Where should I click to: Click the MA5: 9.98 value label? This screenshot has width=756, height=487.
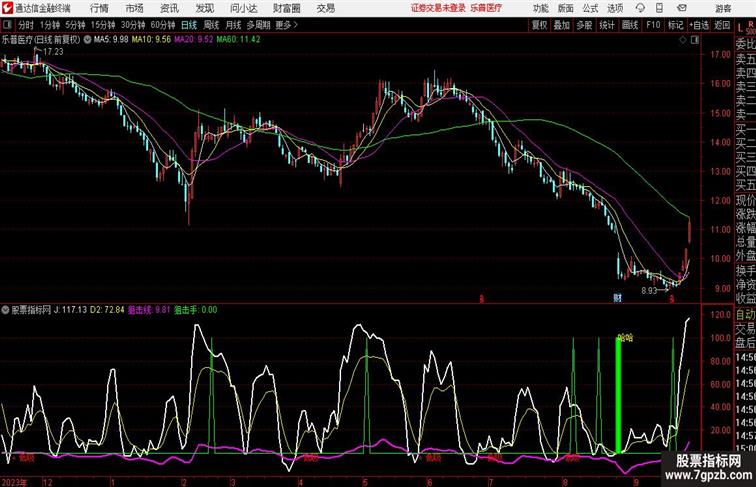tap(111, 40)
